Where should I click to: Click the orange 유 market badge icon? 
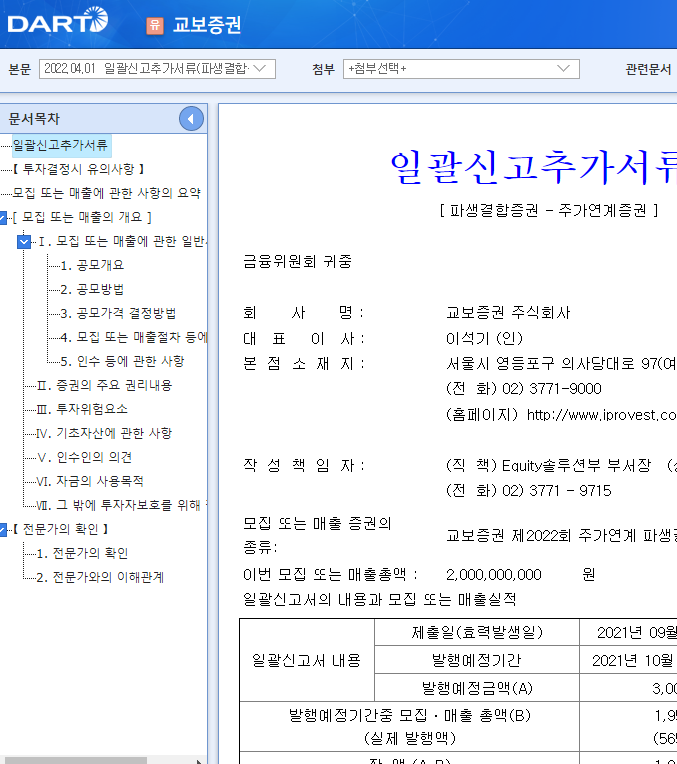(155, 25)
